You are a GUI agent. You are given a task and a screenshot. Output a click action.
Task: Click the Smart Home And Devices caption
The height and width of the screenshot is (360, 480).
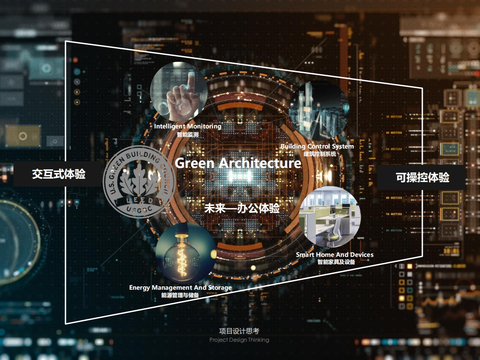tap(335, 255)
